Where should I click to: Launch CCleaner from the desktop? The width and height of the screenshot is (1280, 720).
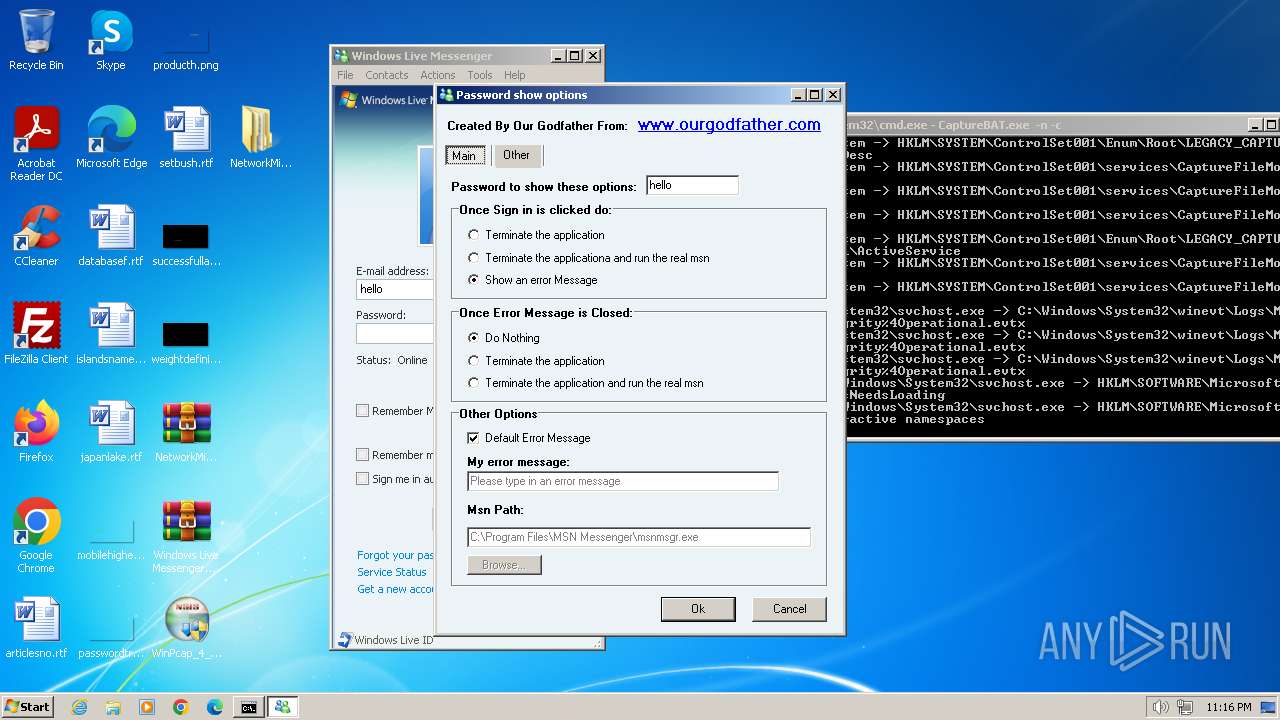[x=36, y=236]
